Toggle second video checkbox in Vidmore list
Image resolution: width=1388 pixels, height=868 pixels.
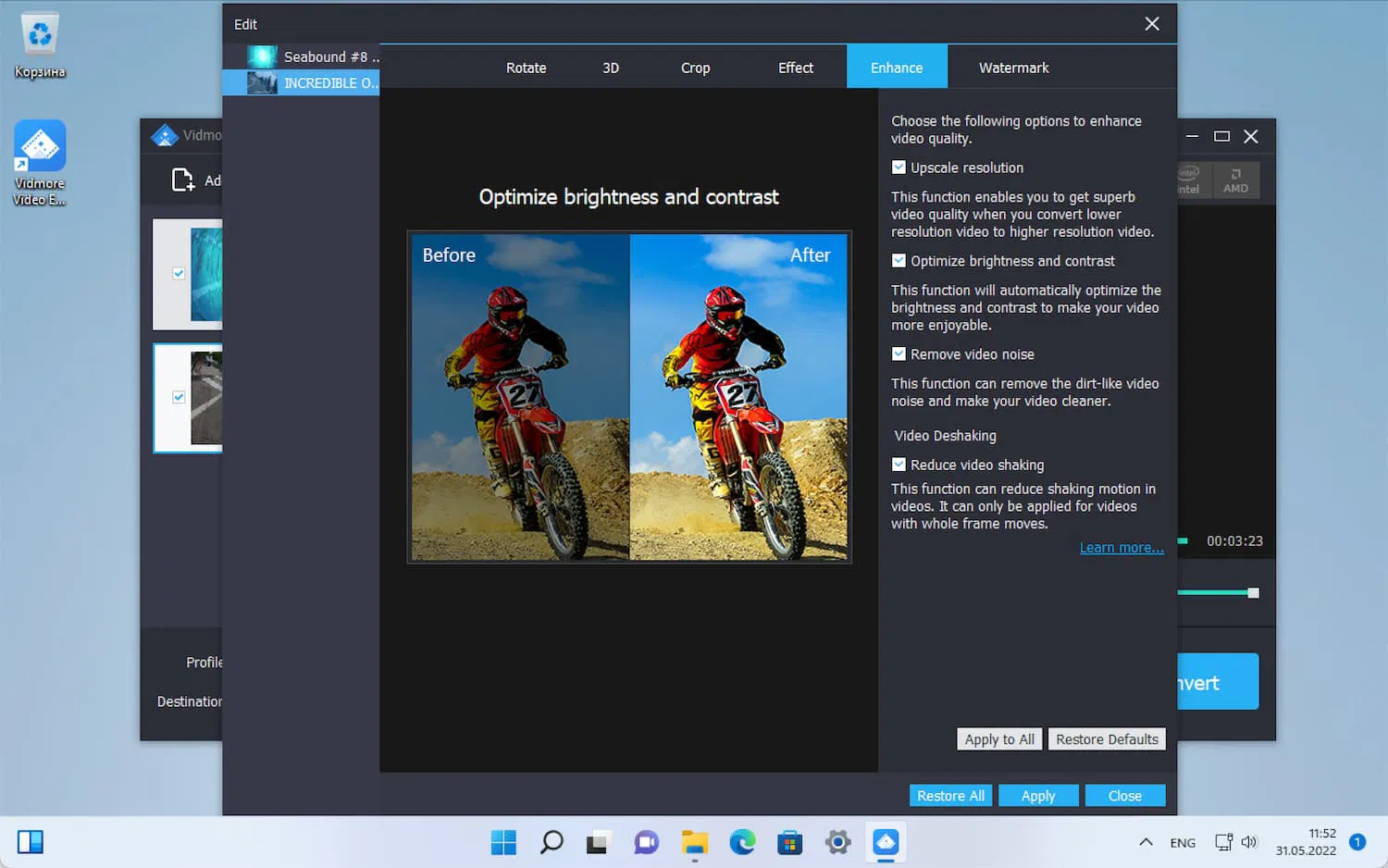tap(179, 397)
